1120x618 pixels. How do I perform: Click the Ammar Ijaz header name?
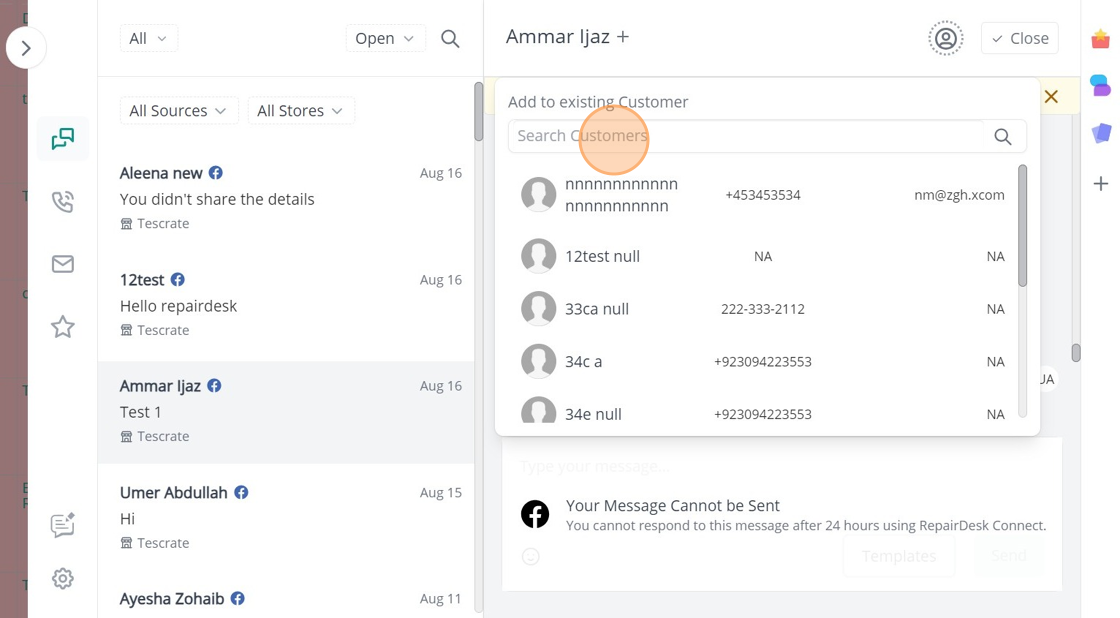click(x=558, y=37)
